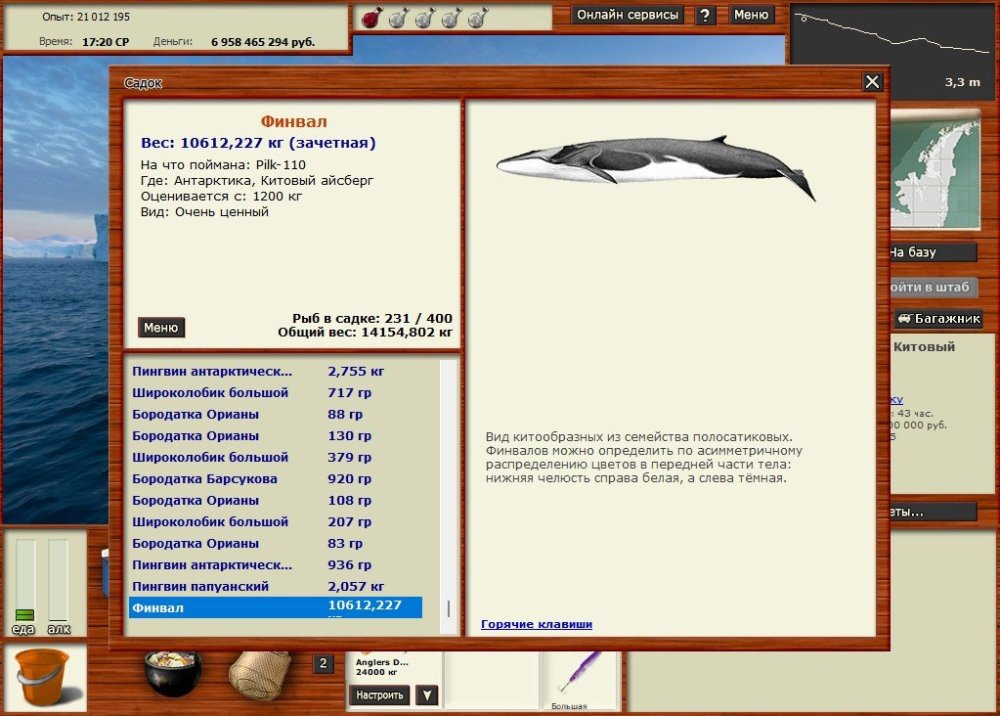Select the Финвал row in the list
This screenshot has width=1000, height=716.
(x=276, y=608)
